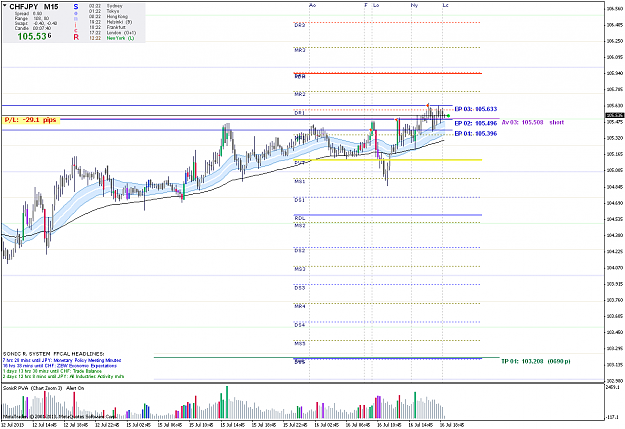This screenshot has height=429, width=625.
Task: Click the Frankfurt session clock row
Action: (x=107, y=27)
